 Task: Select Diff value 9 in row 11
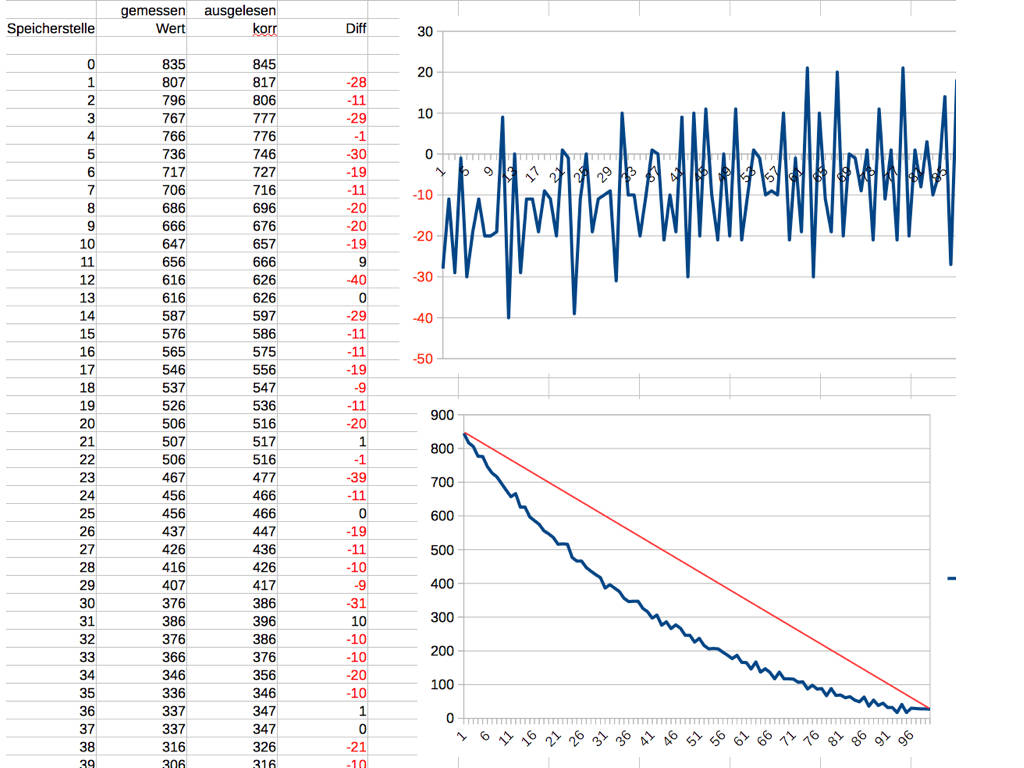tap(361, 263)
